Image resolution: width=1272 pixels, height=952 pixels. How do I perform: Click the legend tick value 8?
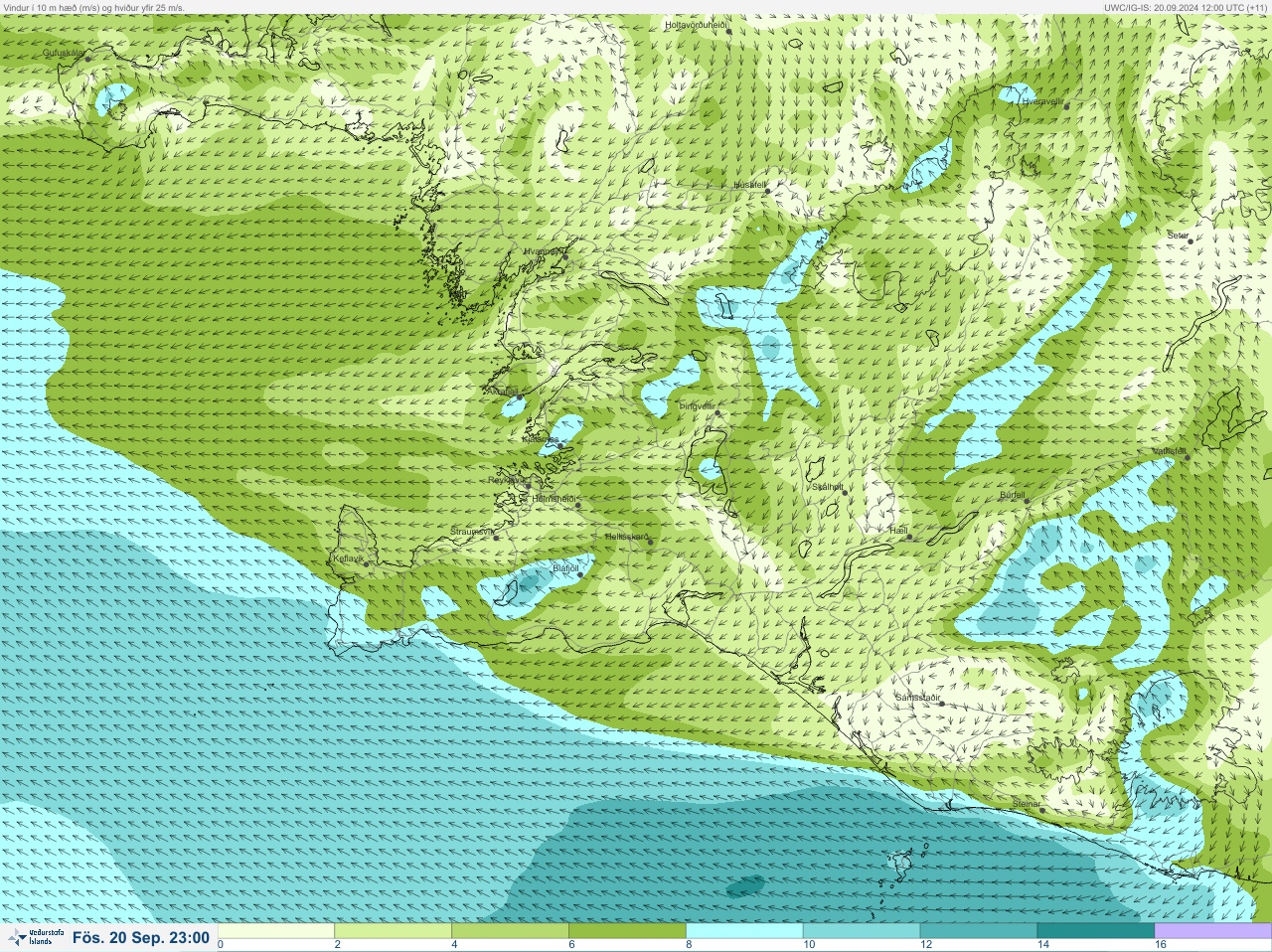coord(690,945)
